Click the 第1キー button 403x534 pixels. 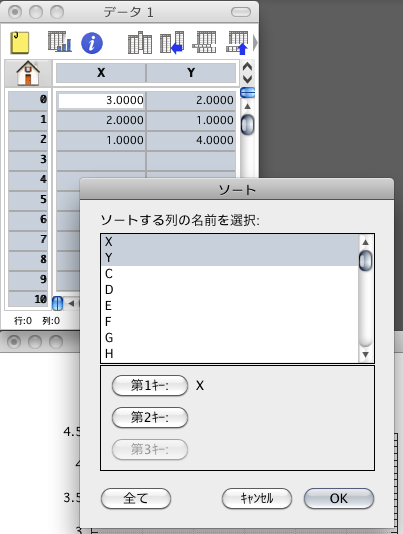[150, 386]
